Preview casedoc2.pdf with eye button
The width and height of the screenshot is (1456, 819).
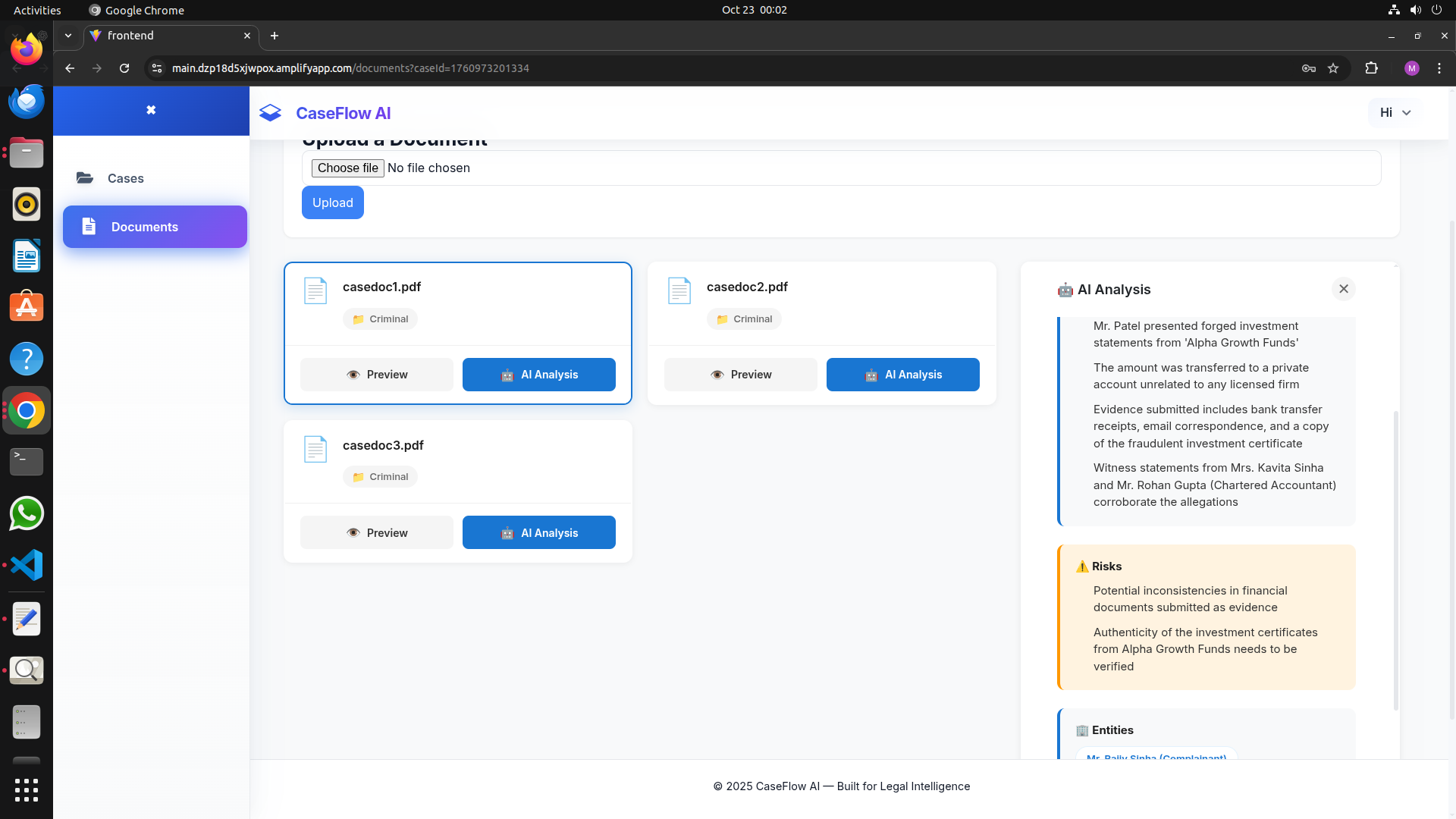tap(741, 375)
